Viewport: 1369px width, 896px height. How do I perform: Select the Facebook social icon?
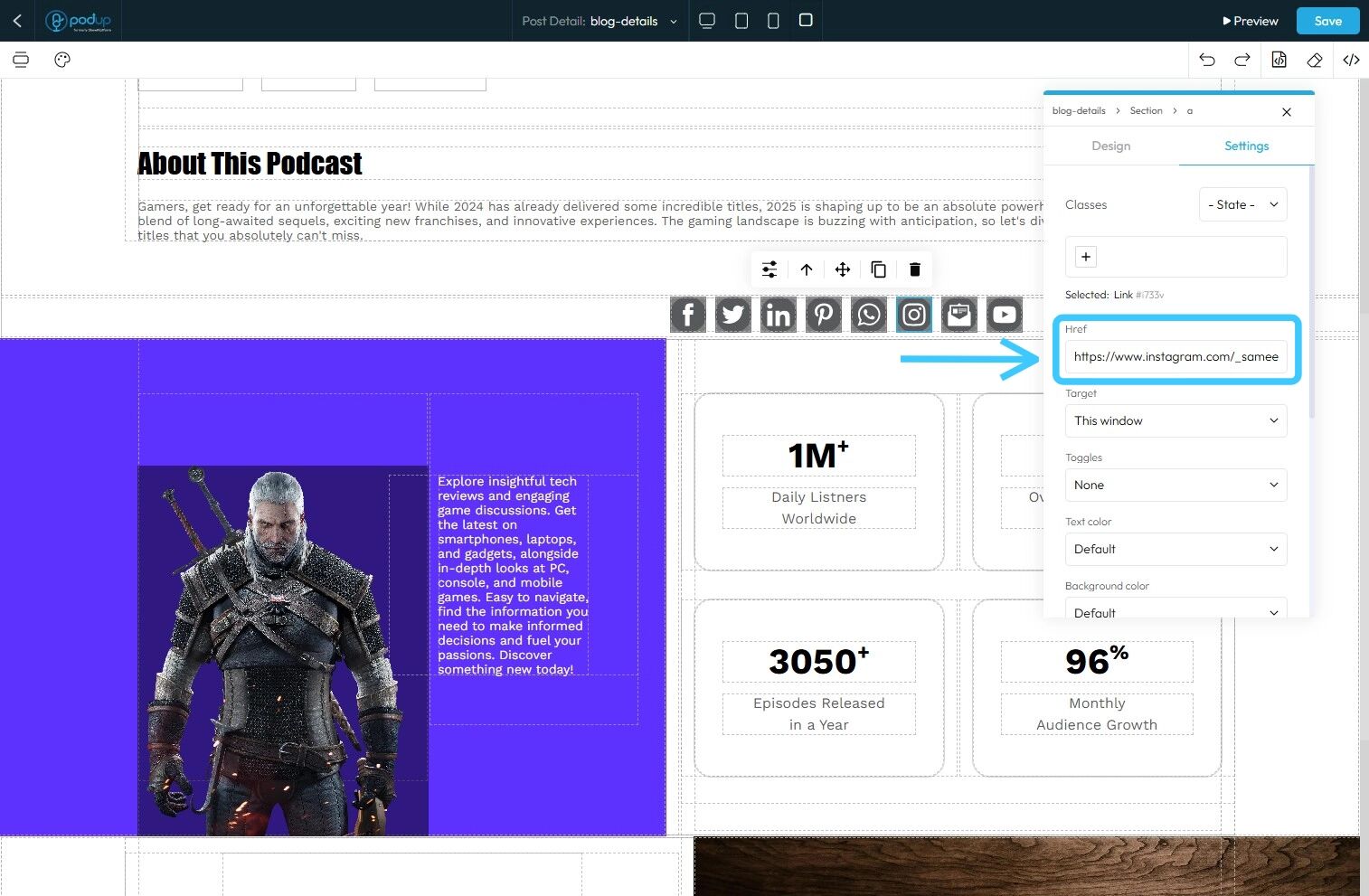pos(688,315)
